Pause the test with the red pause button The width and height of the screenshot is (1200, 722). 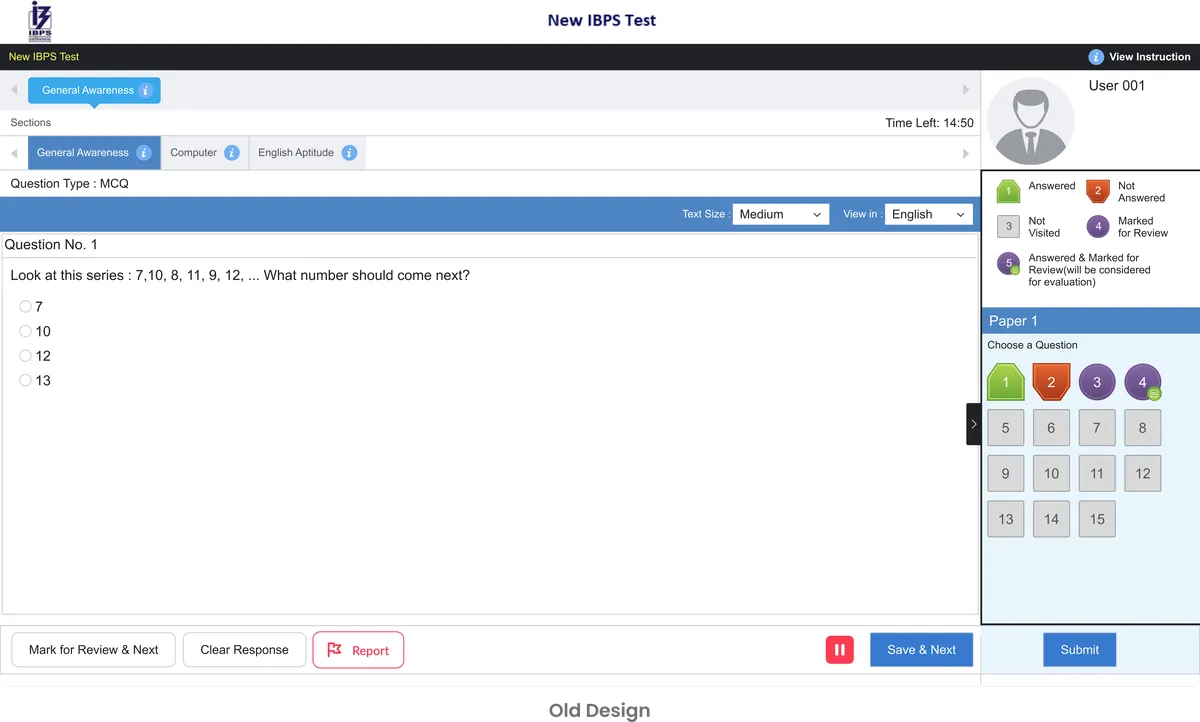[840, 650]
